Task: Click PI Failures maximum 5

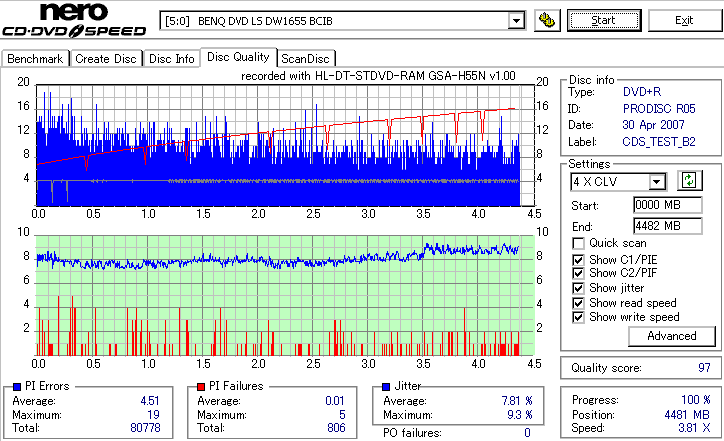Action: coord(342,415)
